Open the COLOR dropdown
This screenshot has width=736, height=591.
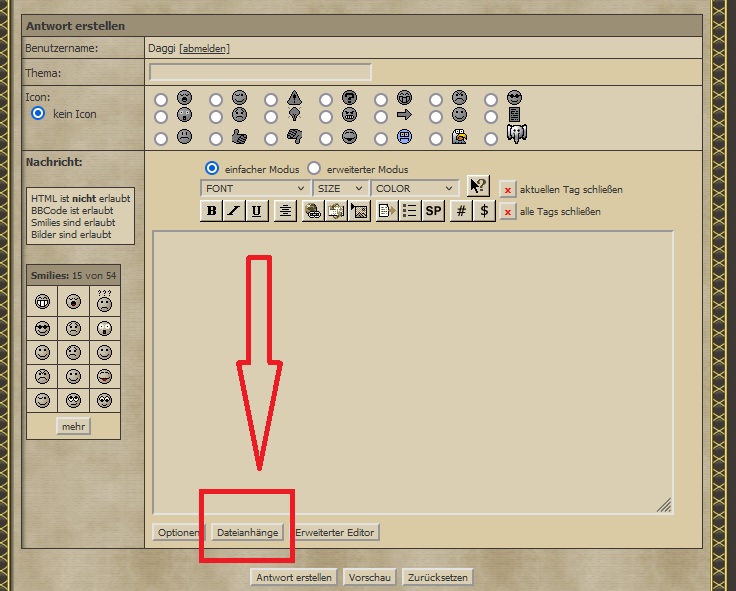pos(414,188)
